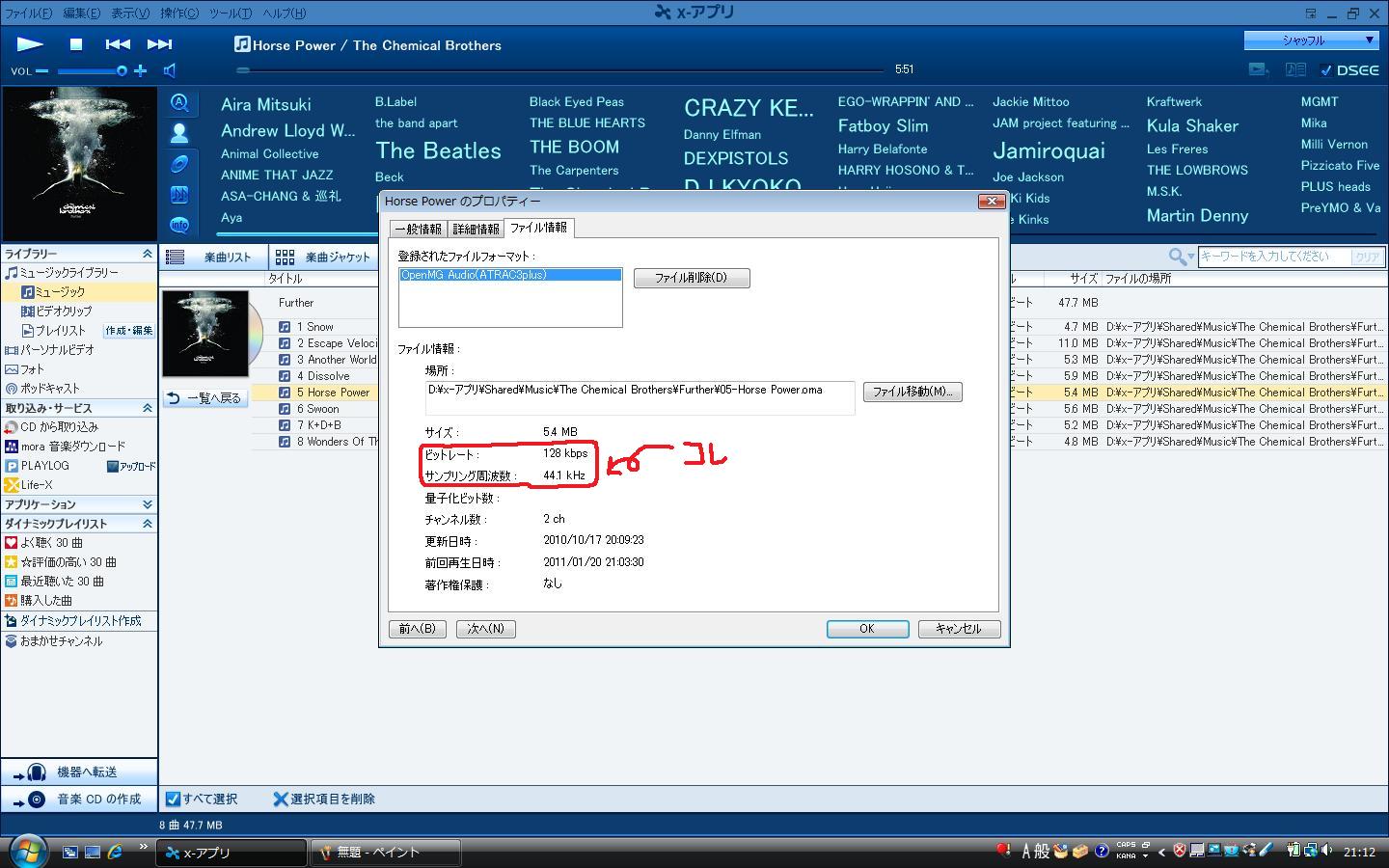Click the よく聴く 30 曲 heart icon
The image size is (1389, 868).
pos(12,543)
